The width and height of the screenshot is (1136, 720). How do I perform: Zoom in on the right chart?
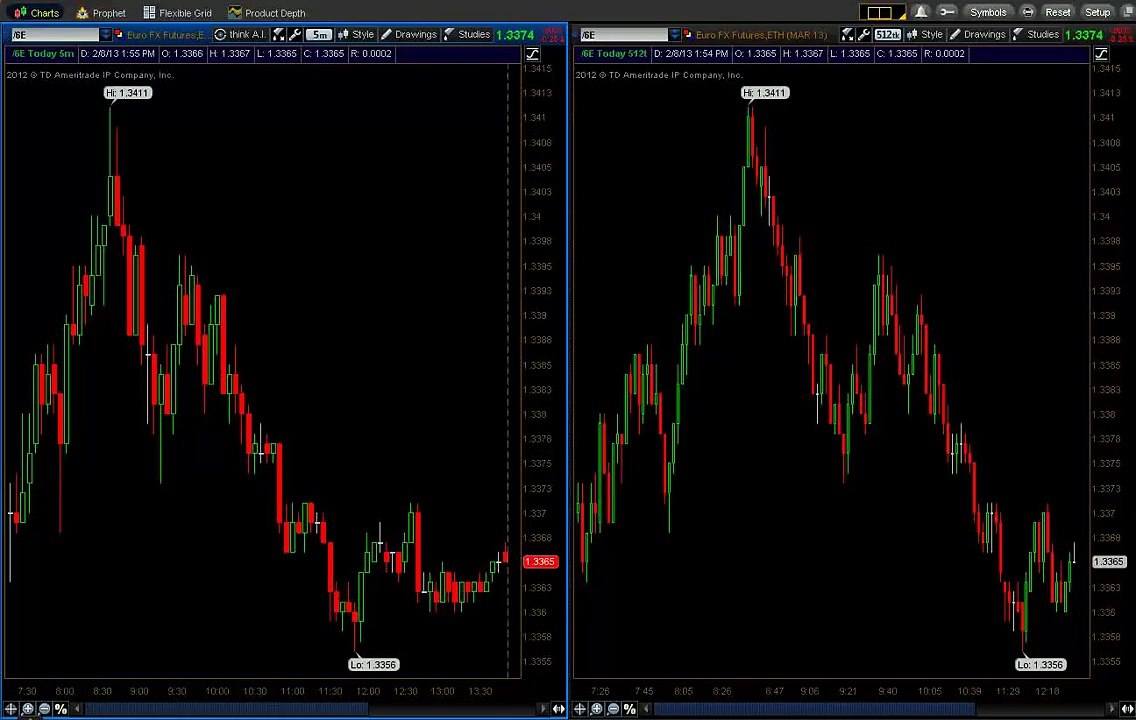pos(596,709)
